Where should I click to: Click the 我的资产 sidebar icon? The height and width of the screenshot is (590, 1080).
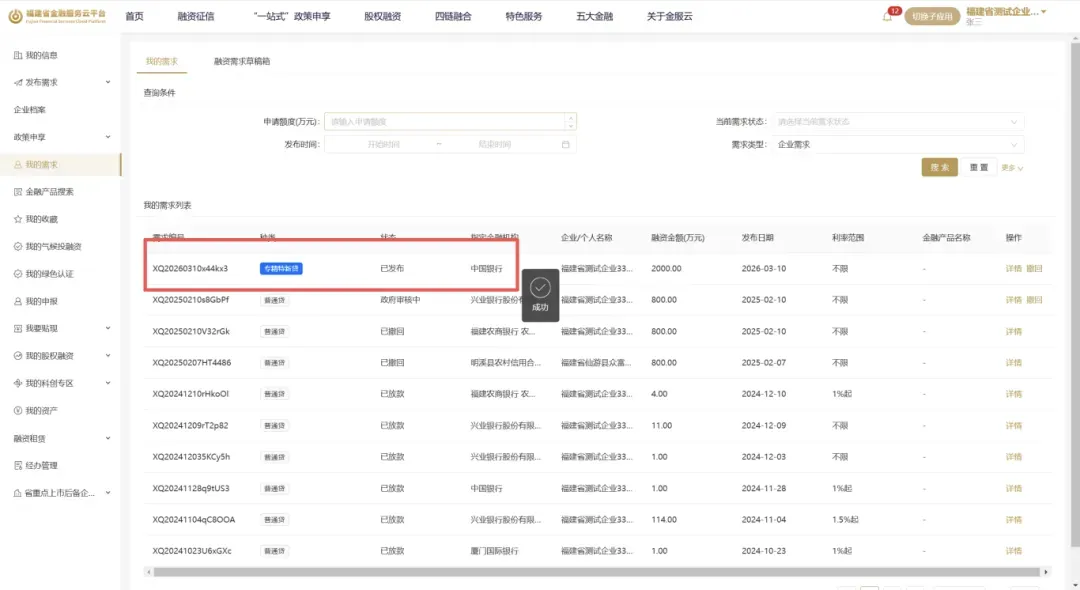18,410
